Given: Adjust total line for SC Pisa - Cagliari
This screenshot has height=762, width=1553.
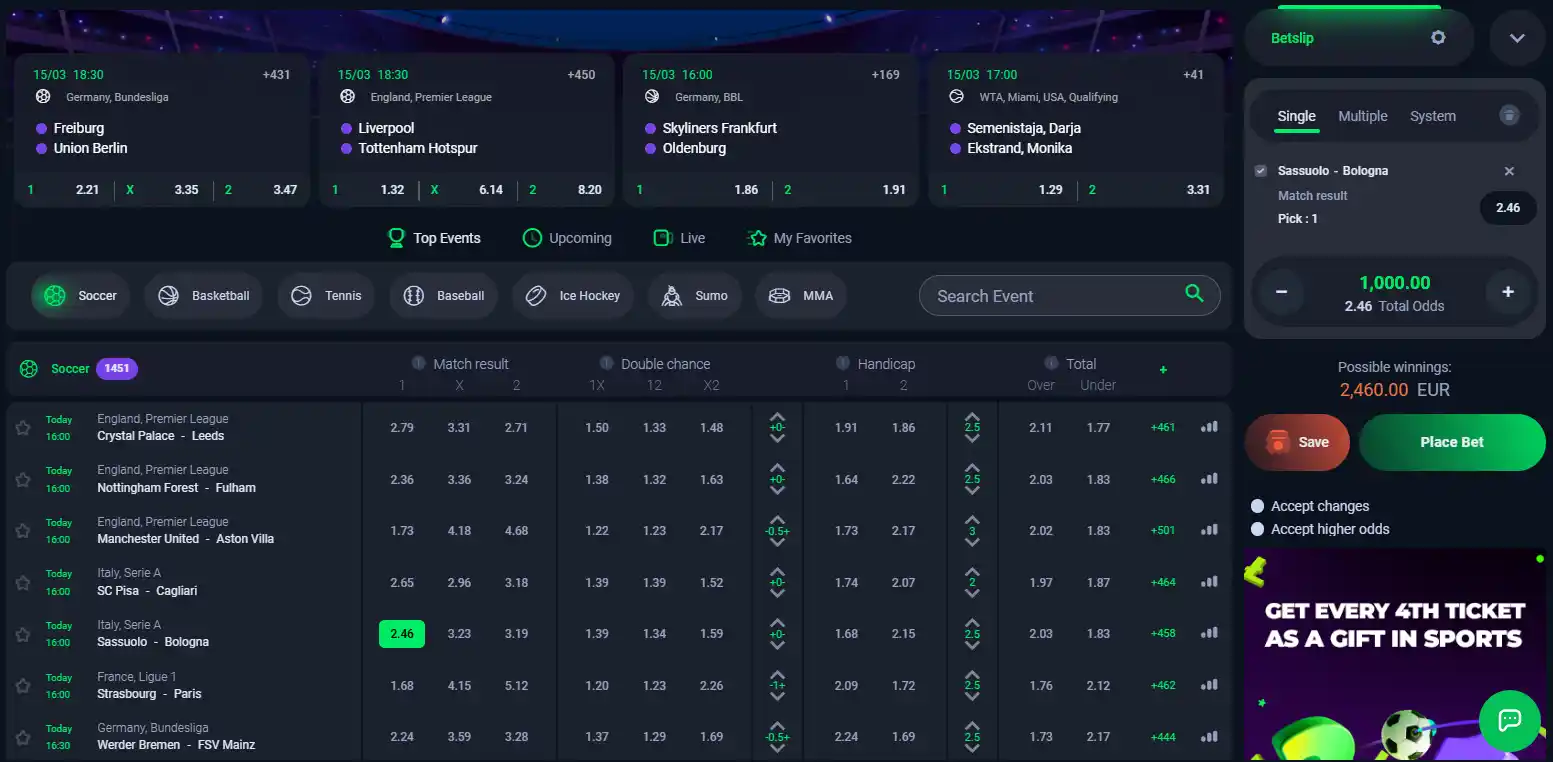Looking at the screenshot, I should pyautogui.click(x=972, y=583).
